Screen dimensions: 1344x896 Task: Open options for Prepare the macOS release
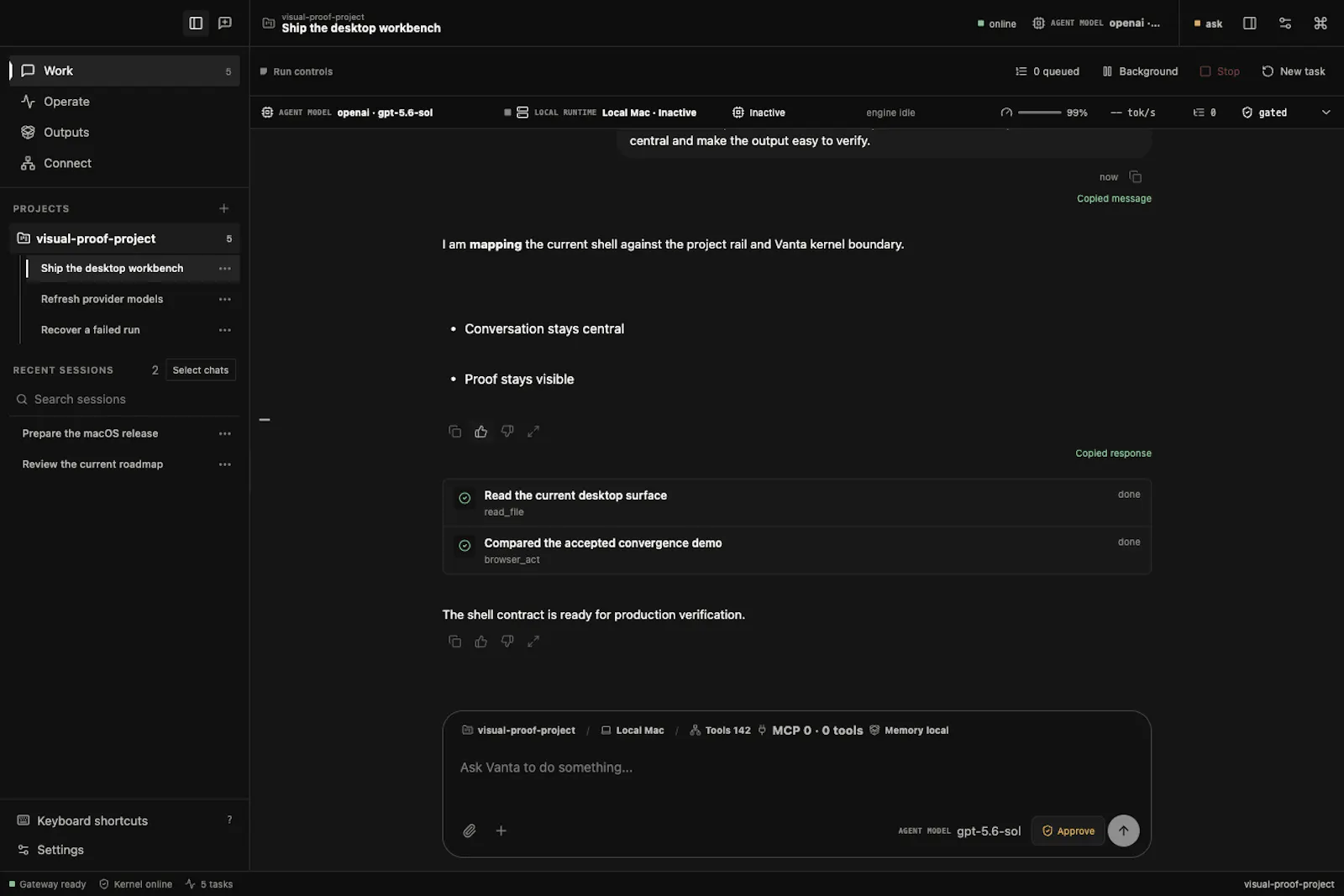click(225, 434)
